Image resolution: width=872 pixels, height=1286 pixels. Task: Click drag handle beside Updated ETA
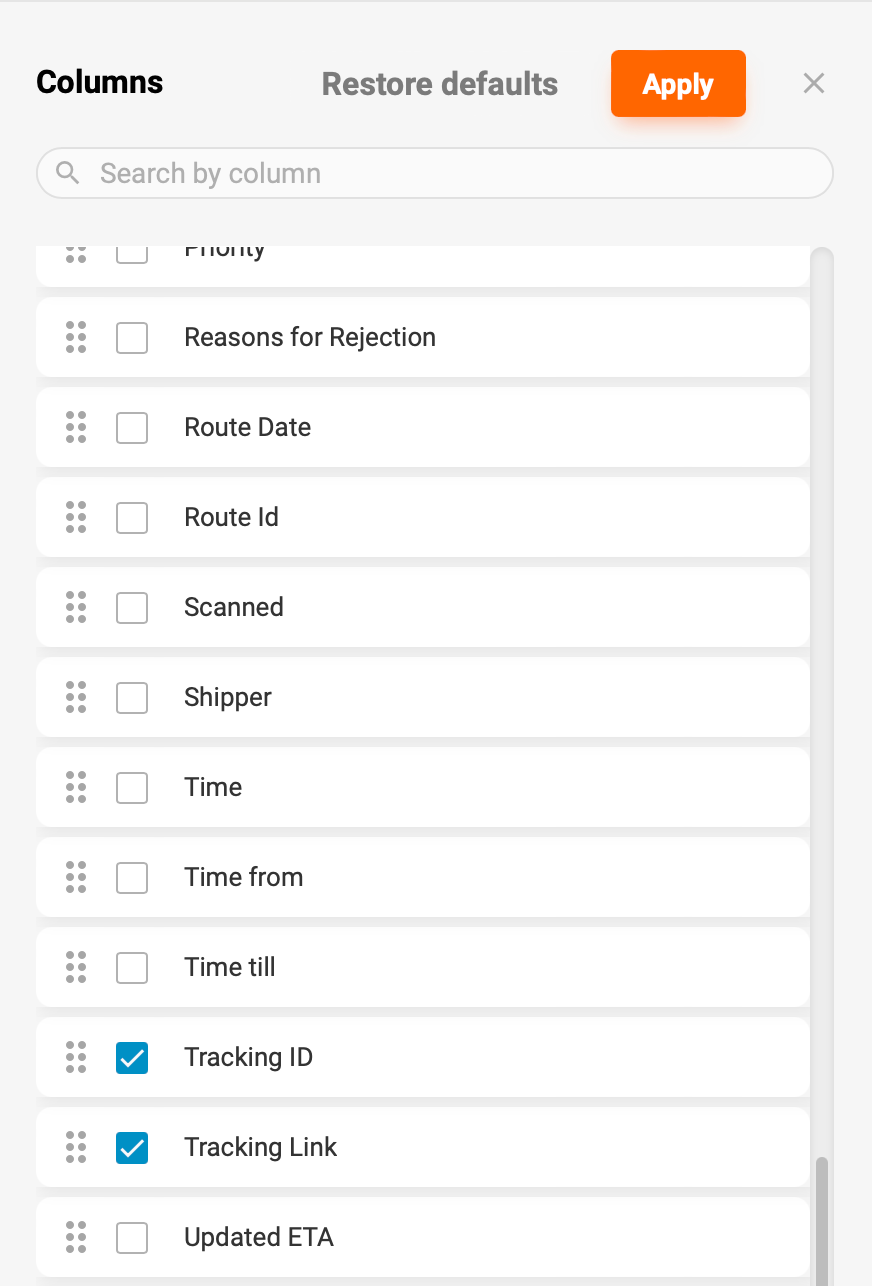pos(76,1238)
